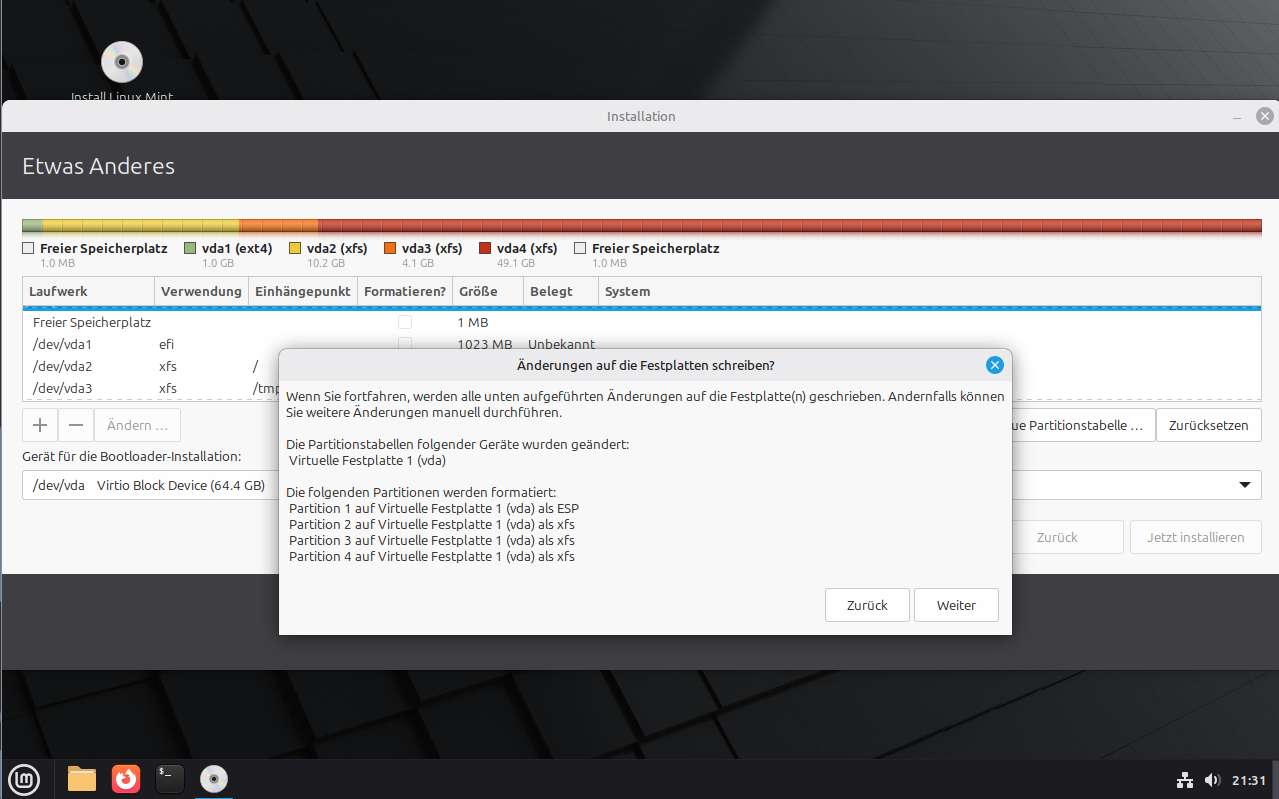Image resolution: width=1279 pixels, height=799 pixels.
Task: Click the plus button to add partition
Action: click(40, 425)
